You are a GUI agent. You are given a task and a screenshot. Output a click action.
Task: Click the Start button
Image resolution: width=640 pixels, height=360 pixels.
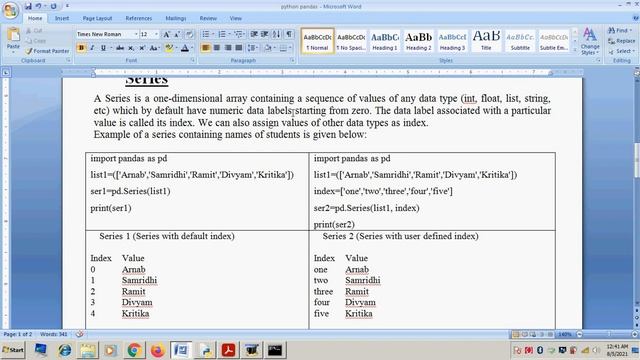13,350
